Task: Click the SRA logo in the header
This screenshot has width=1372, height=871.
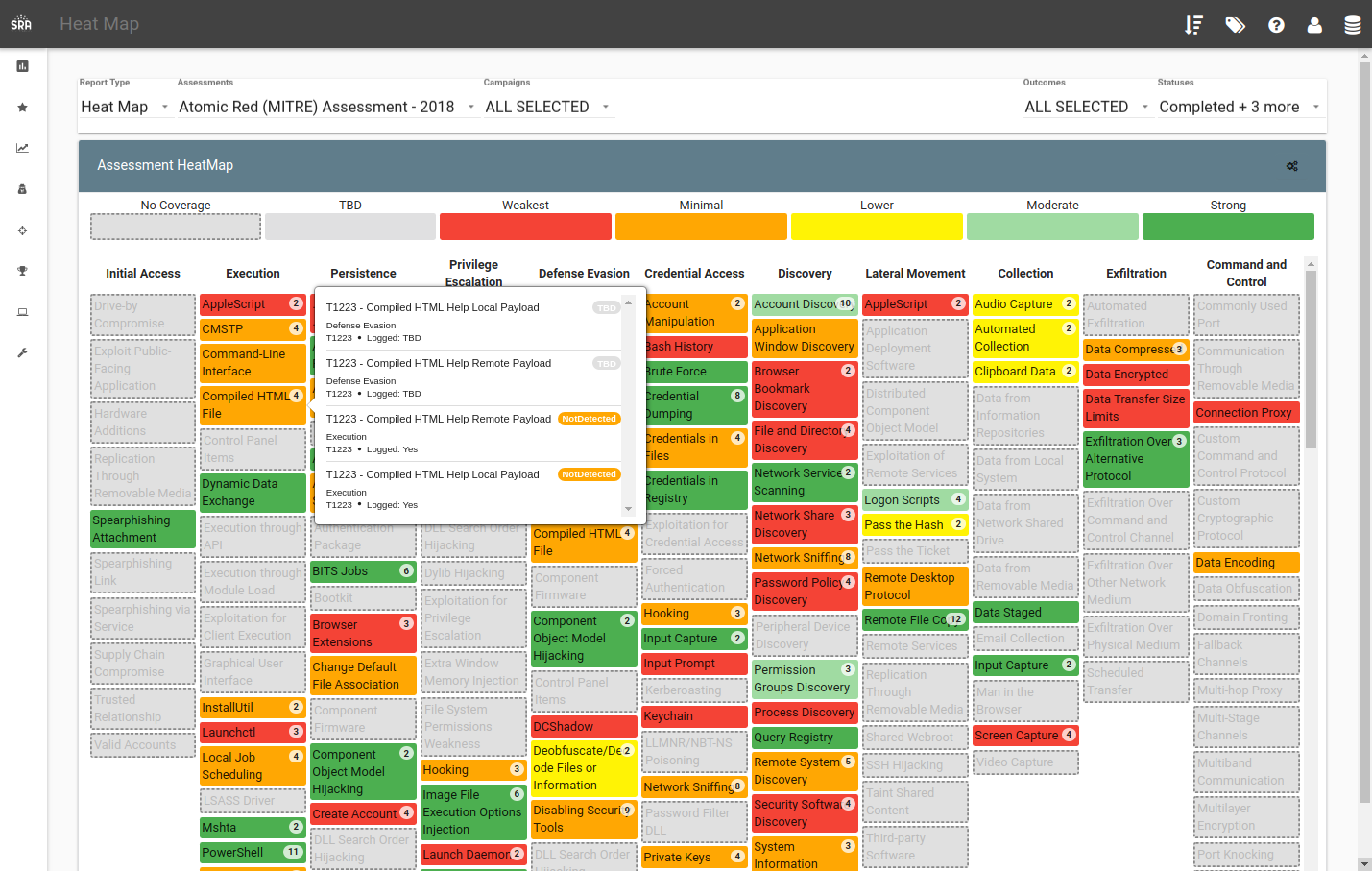Action: (x=21, y=24)
